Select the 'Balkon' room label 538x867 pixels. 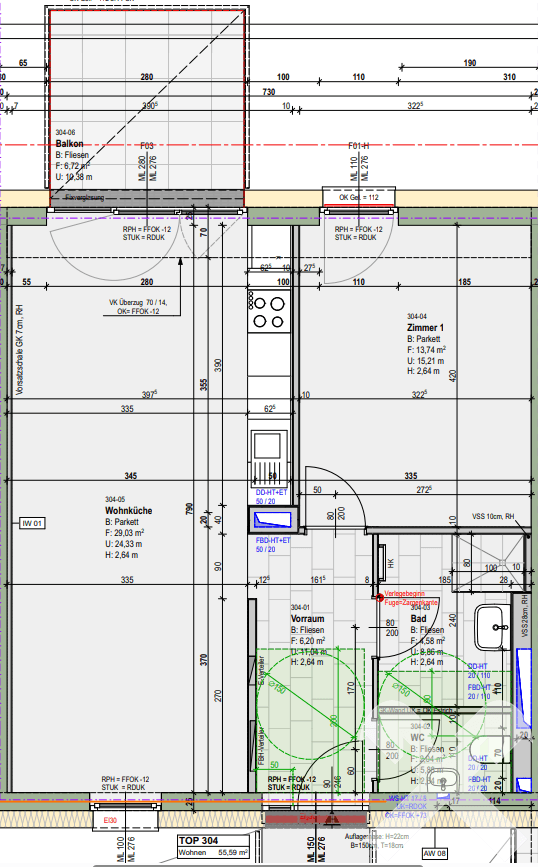(x=69, y=144)
